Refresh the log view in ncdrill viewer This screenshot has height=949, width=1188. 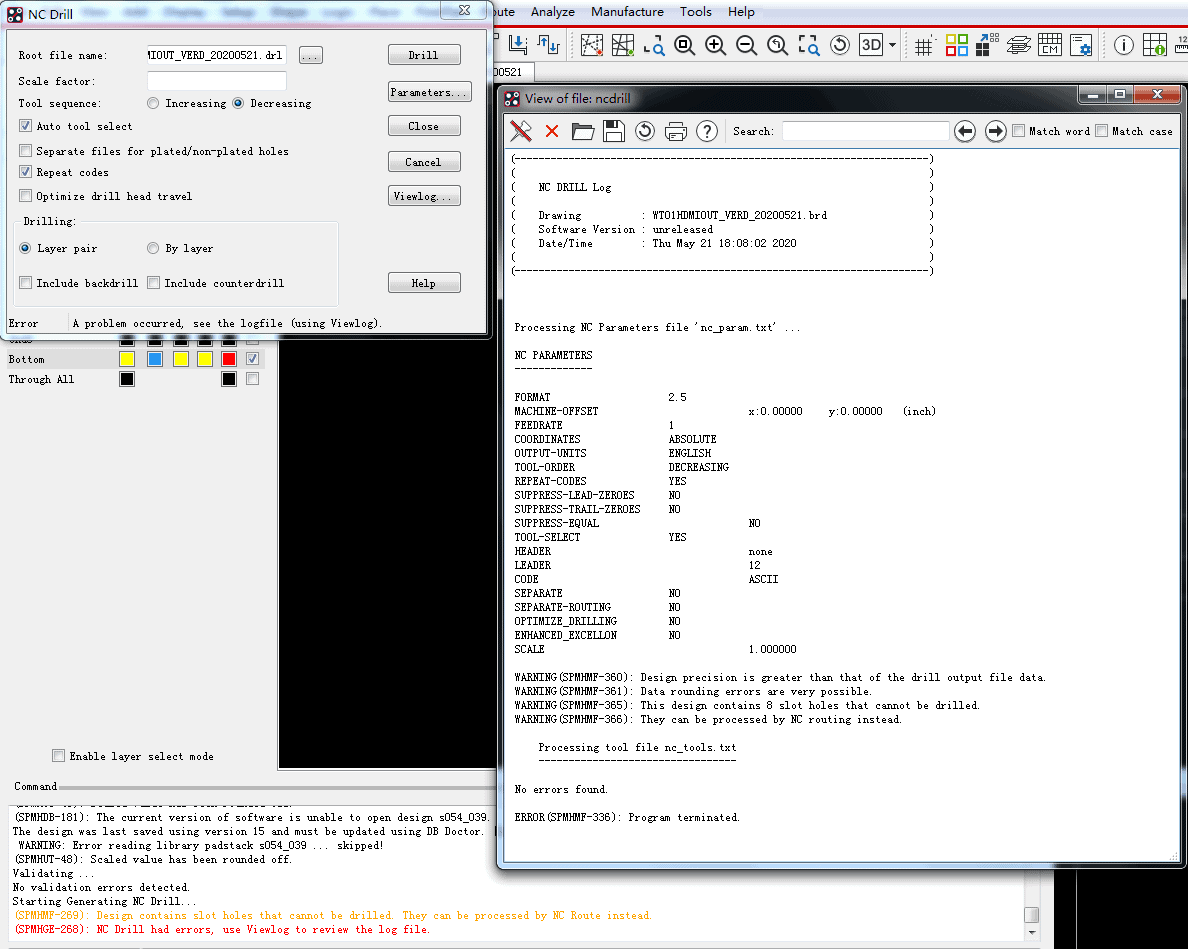[645, 131]
